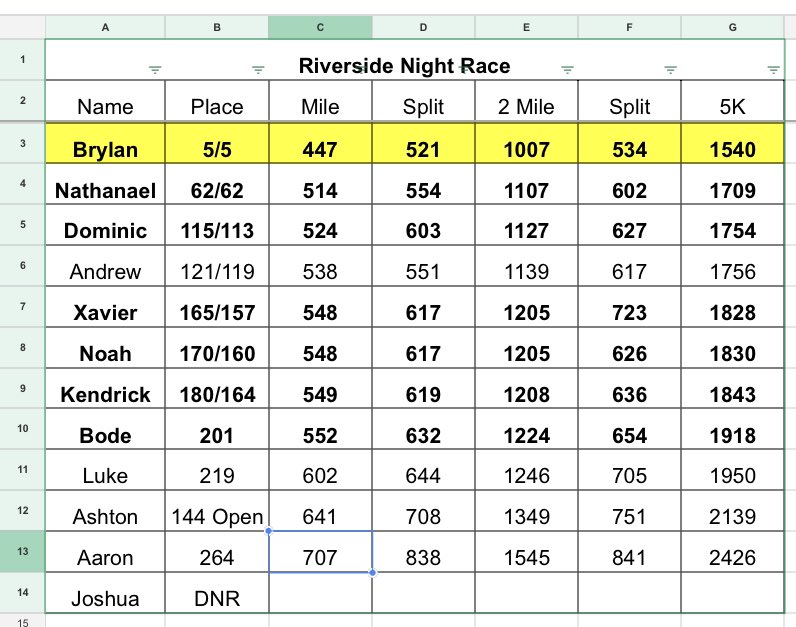The width and height of the screenshot is (796, 627).
Task: Select the Joshua name cell
Action: (x=105, y=593)
